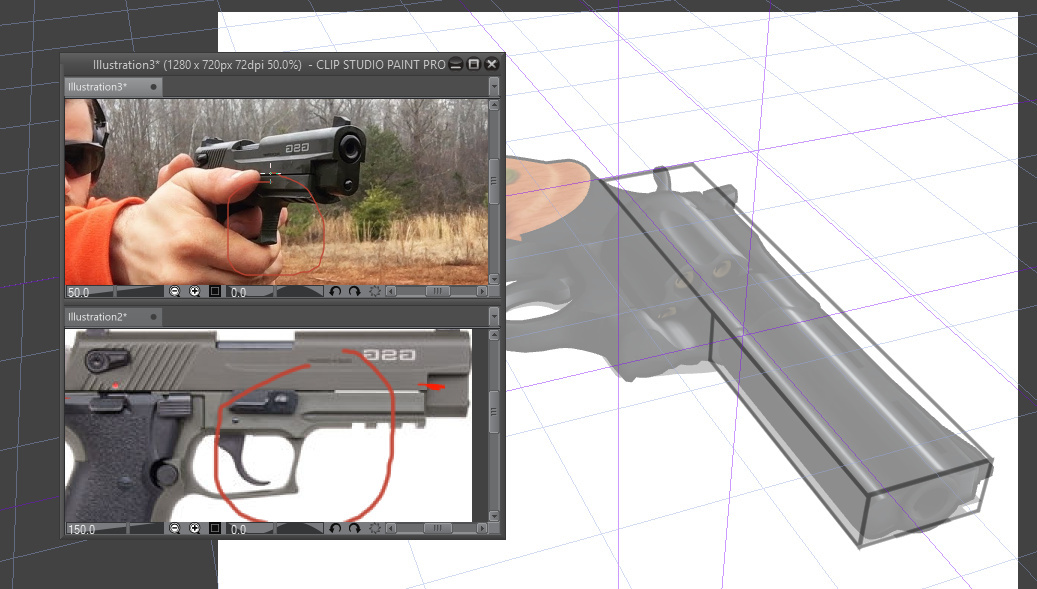Rotate Illustration2 canvas right
1037x589 pixels.
click(354, 529)
